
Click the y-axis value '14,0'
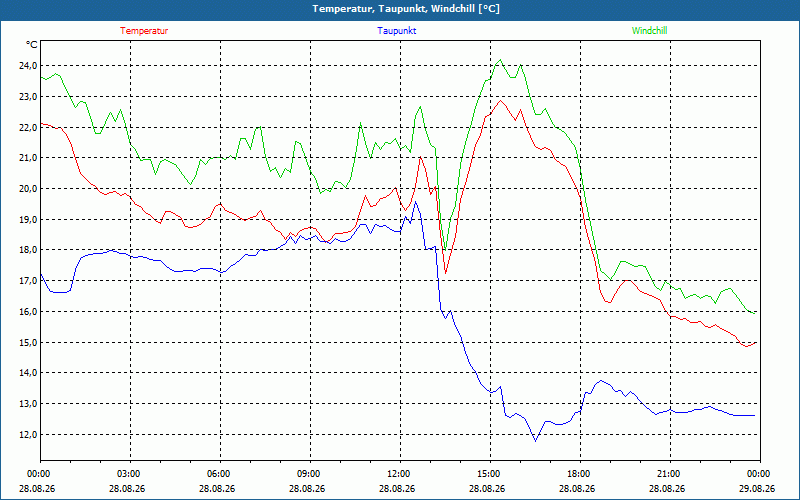pyautogui.click(x=28, y=373)
